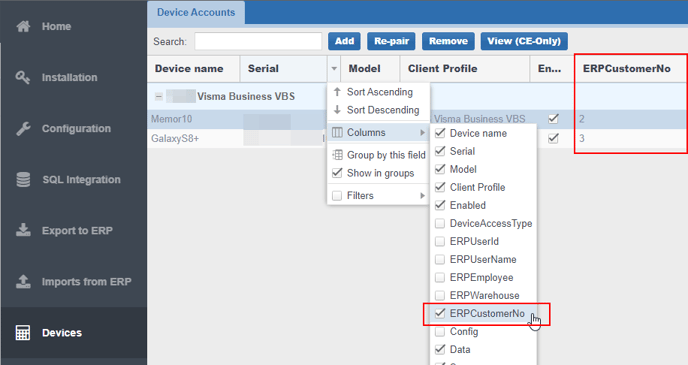Click the Re-pair button
The image size is (688, 365).
pyautogui.click(x=391, y=41)
